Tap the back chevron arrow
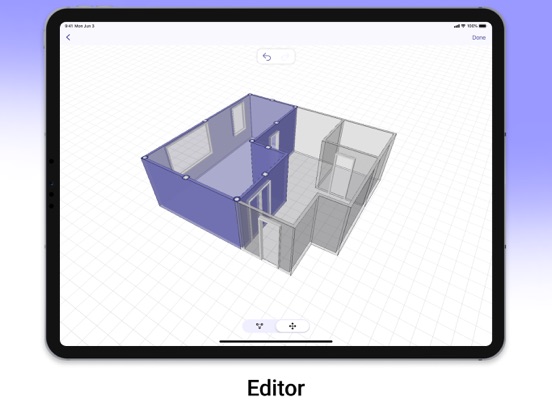The height and width of the screenshot is (414, 552). [x=68, y=37]
